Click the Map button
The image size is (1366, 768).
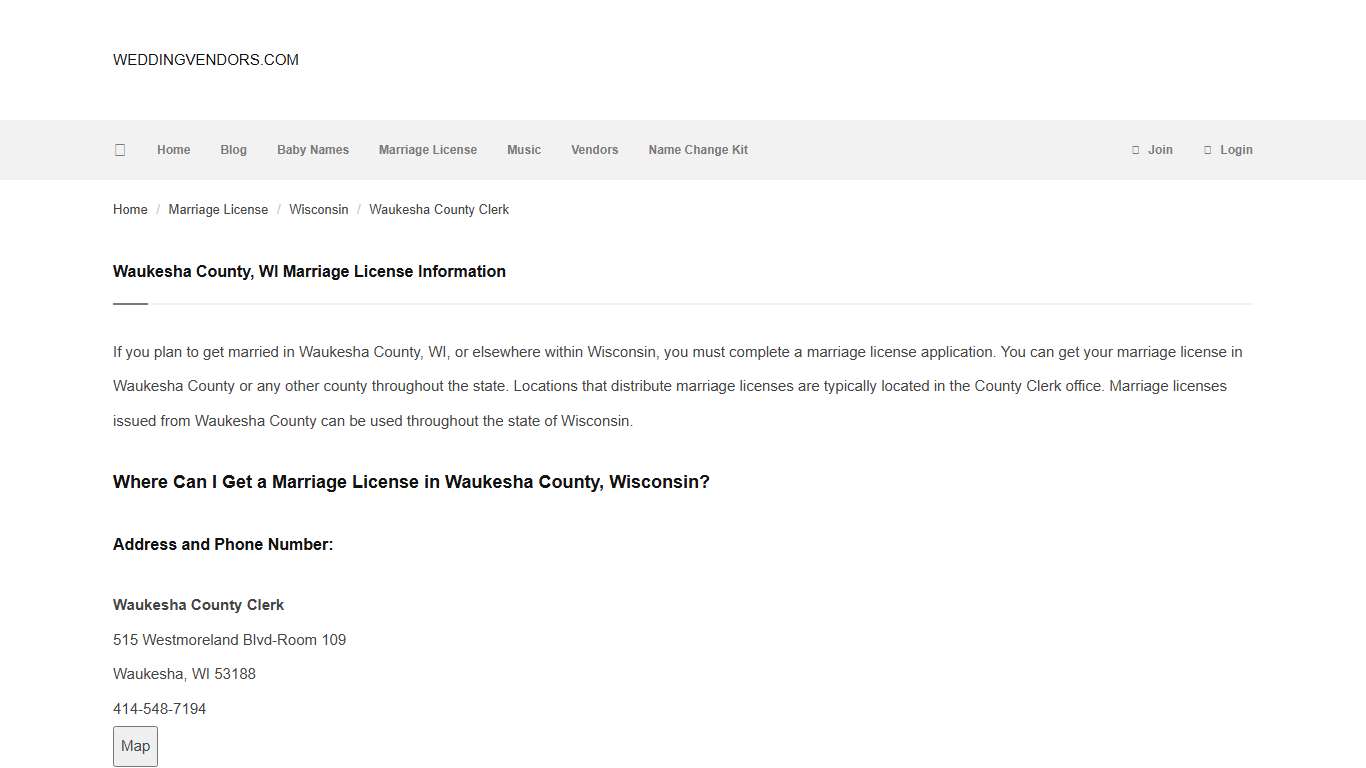(x=135, y=746)
